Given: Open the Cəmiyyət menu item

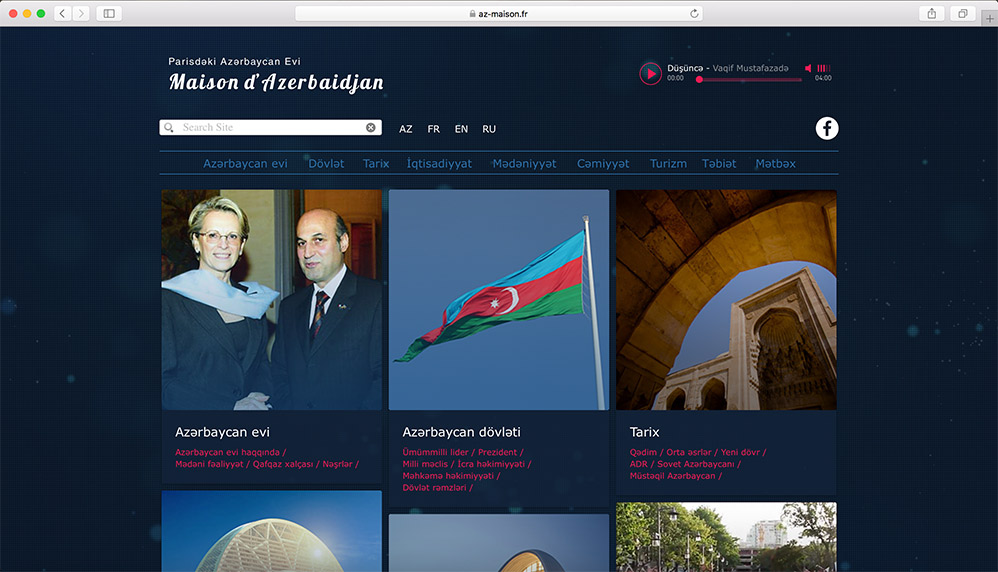Looking at the screenshot, I should click(603, 164).
